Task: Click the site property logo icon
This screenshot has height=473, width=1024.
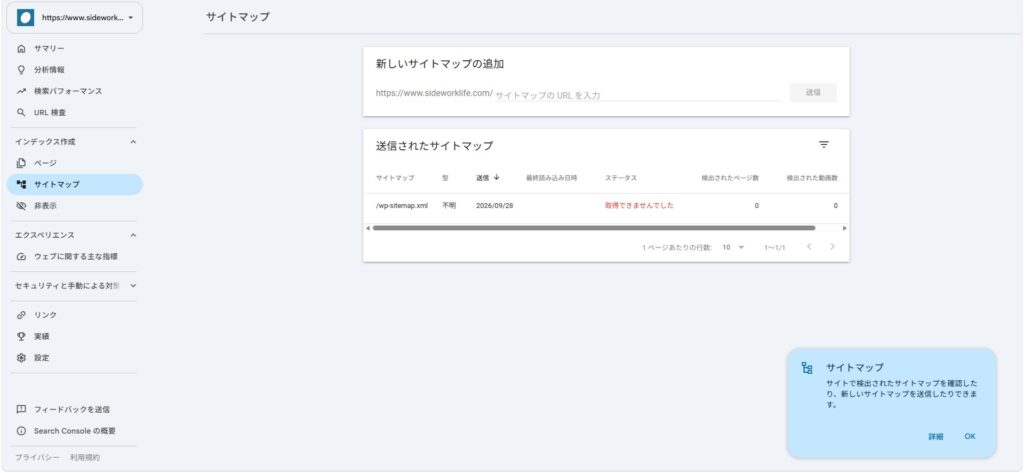Action: [25, 18]
